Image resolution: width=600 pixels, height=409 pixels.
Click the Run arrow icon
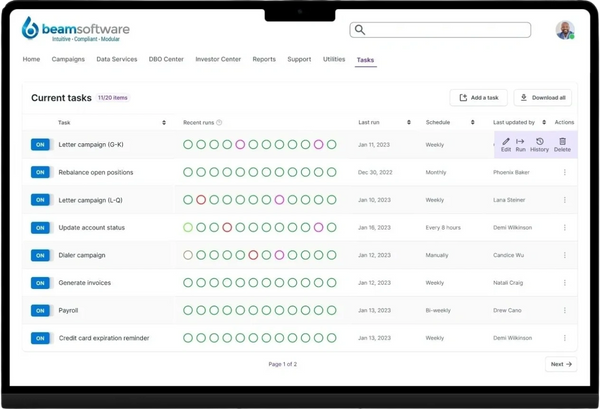point(520,142)
